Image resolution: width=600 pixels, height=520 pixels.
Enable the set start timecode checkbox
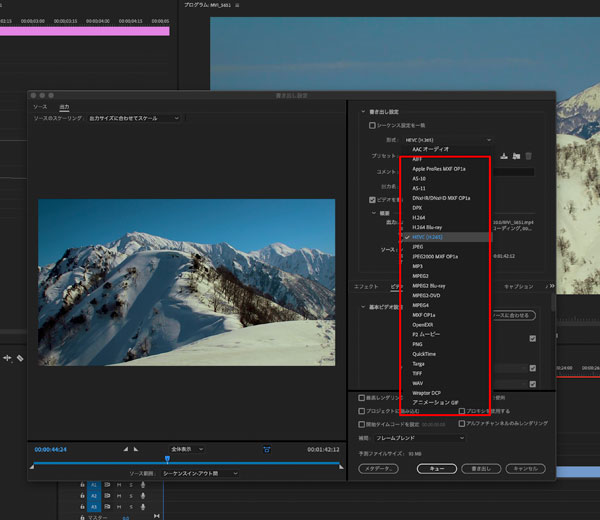[361, 424]
